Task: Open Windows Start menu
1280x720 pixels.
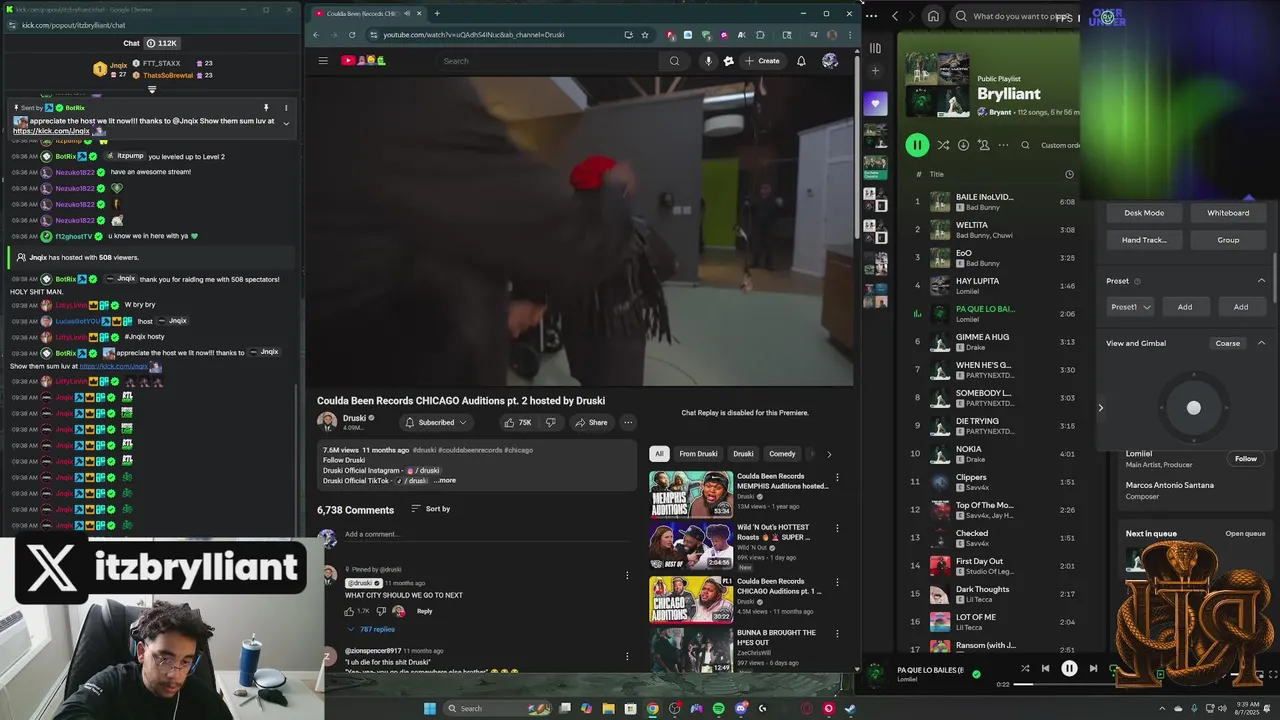Action: 430,708
